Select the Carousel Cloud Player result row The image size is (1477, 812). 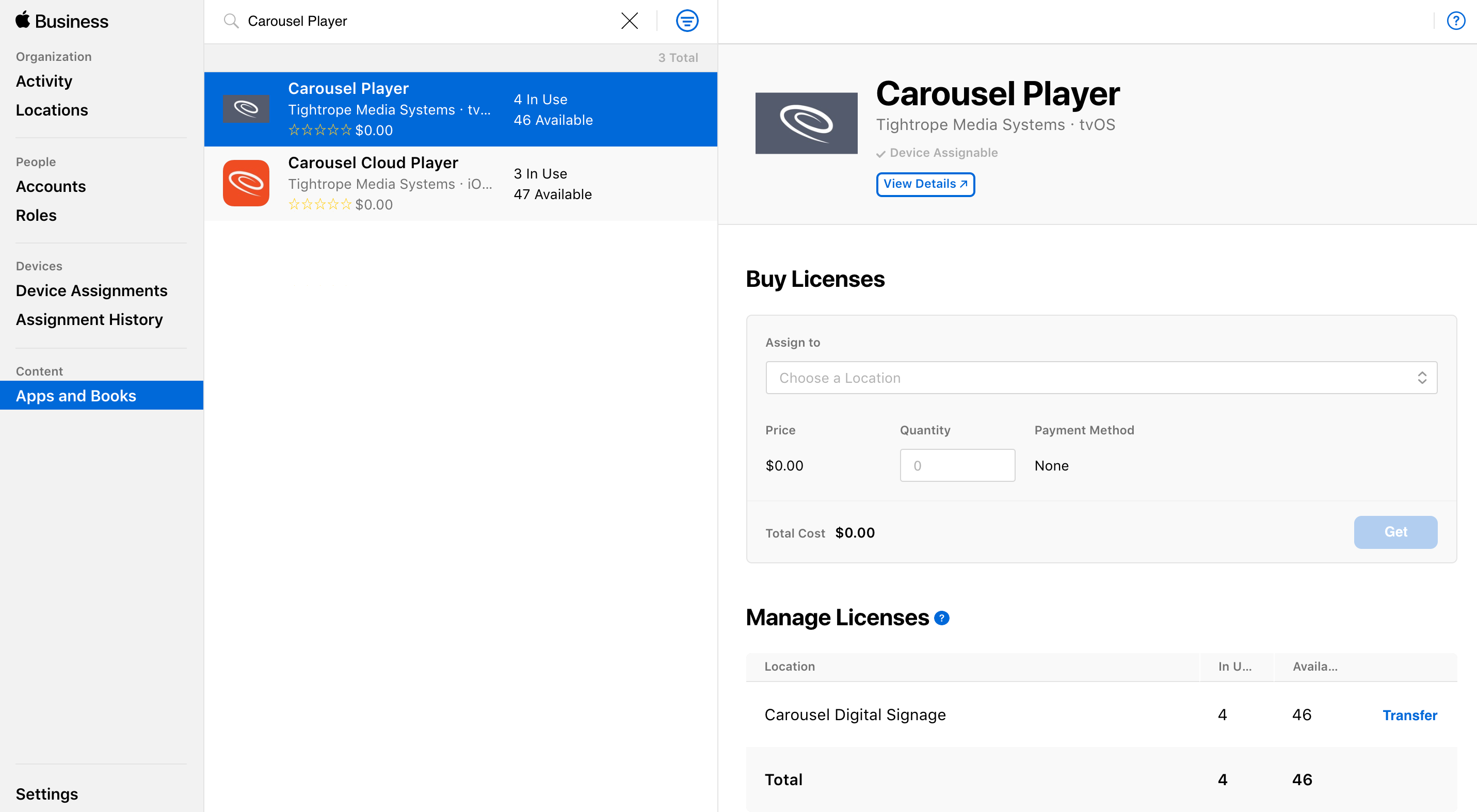460,183
